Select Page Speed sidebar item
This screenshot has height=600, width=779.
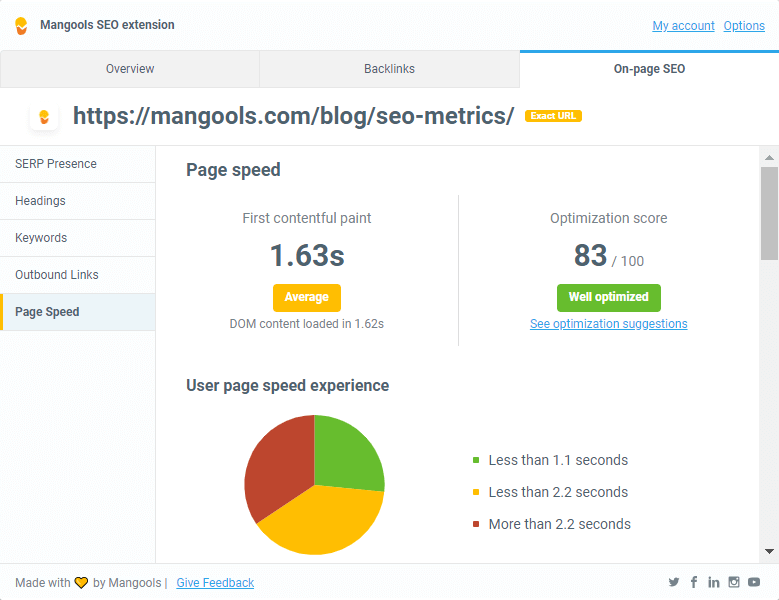78,312
